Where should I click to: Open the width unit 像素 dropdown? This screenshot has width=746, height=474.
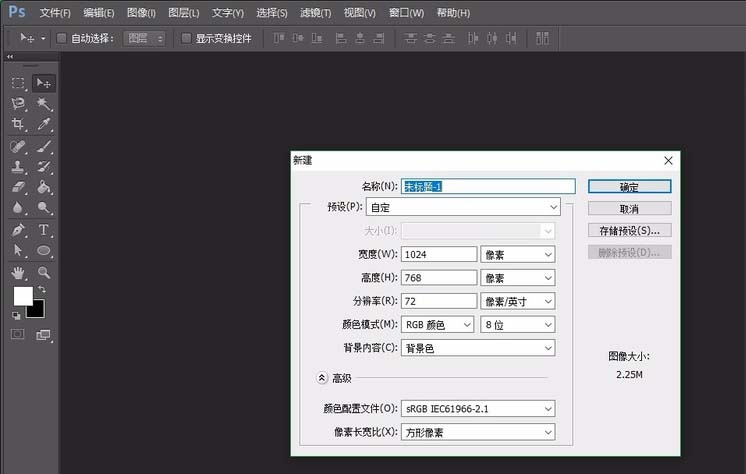coord(518,254)
